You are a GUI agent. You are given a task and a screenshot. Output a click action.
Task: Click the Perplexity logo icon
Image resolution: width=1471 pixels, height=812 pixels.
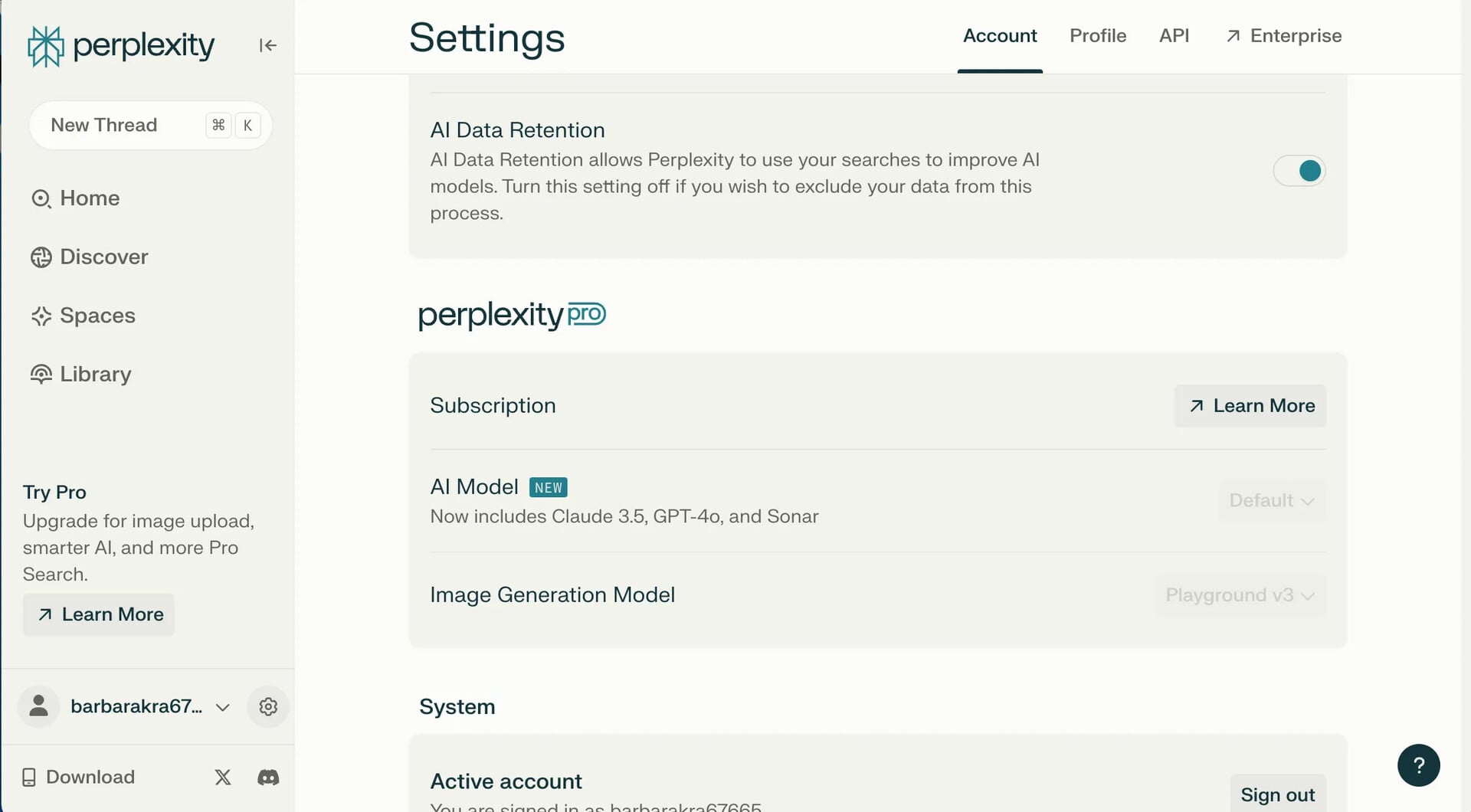pyautogui.click(x=45, y=46)
